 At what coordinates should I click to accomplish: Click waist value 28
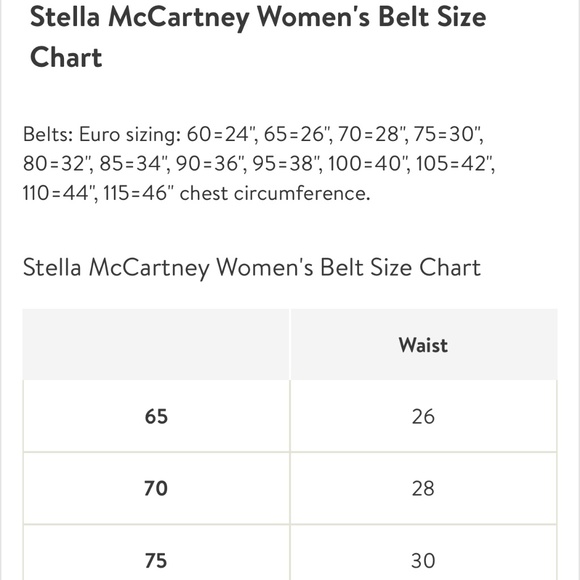point(423,488)
